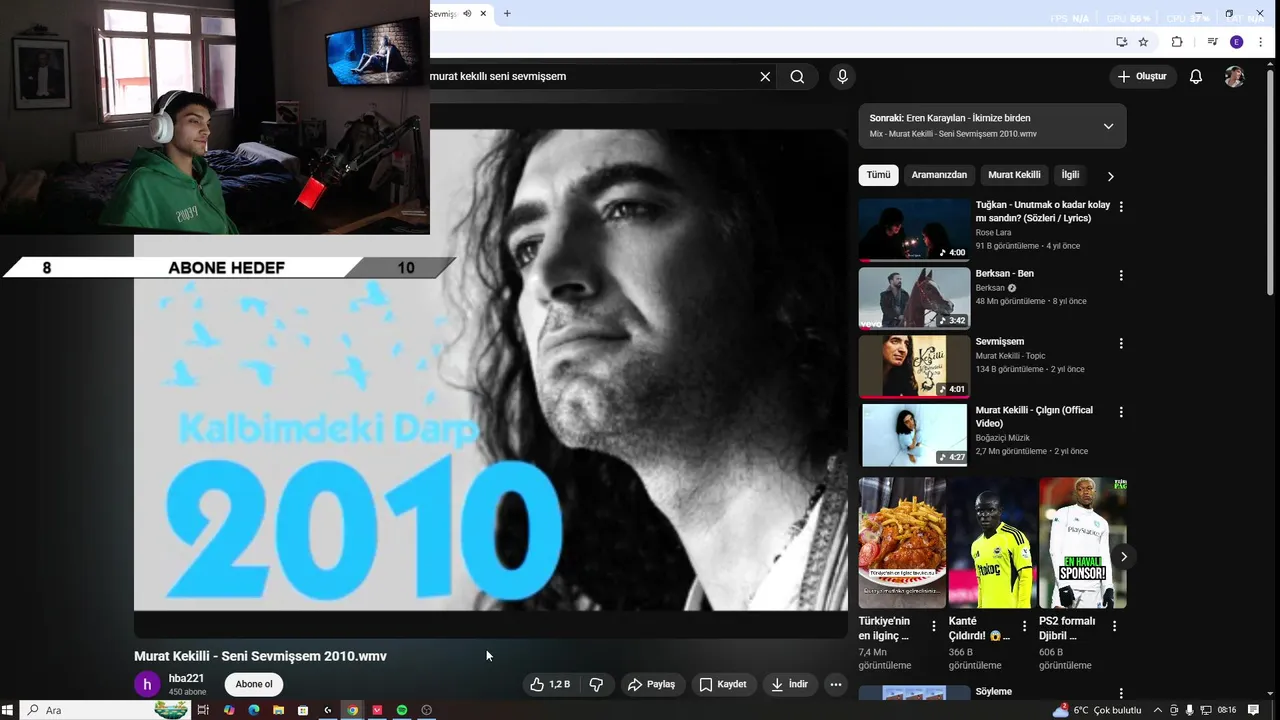The width and height of the screenshot is (1280, 720).
Task: Open Task View on the taskbar
Action: [x=203, y=710]
